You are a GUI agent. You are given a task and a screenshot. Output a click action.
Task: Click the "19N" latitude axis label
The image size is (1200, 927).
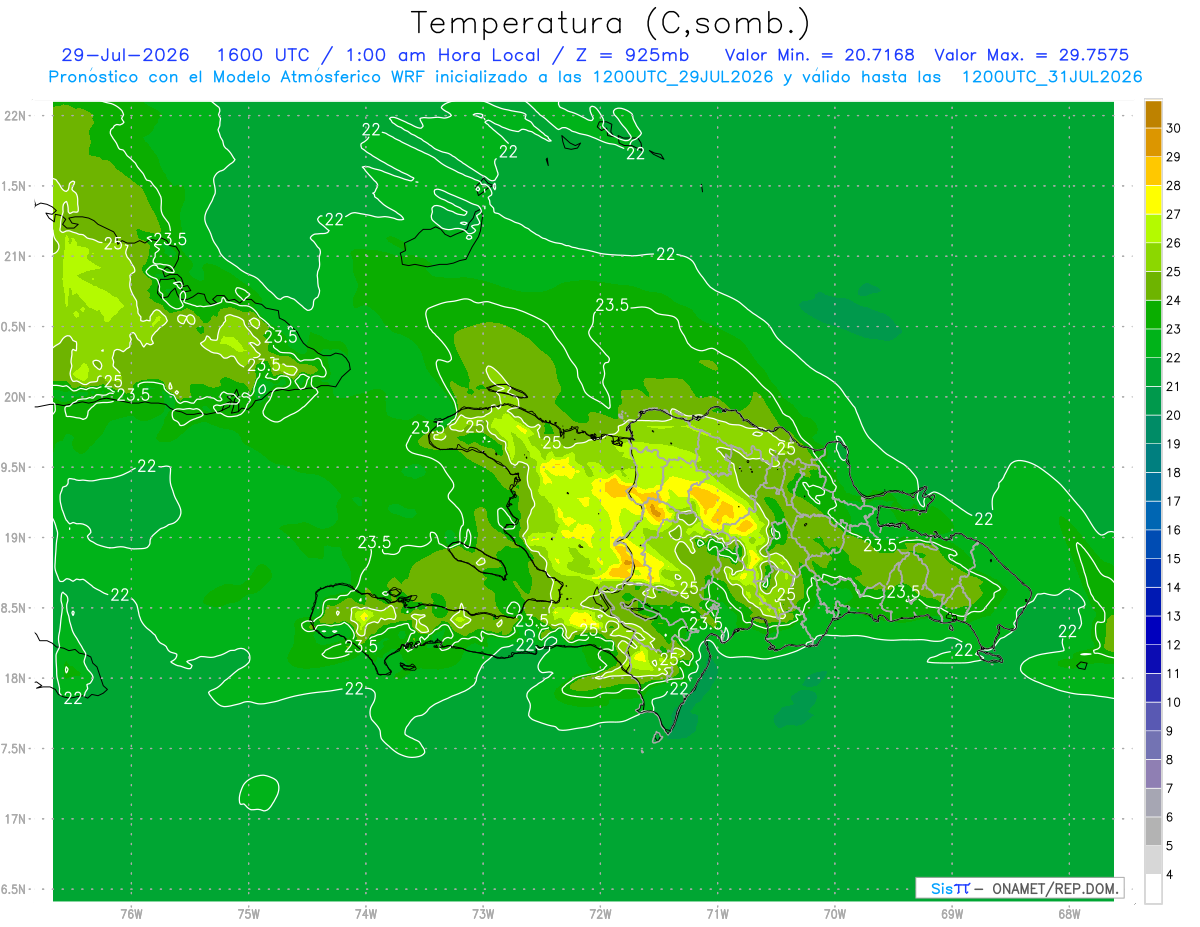tap(17, 538)
